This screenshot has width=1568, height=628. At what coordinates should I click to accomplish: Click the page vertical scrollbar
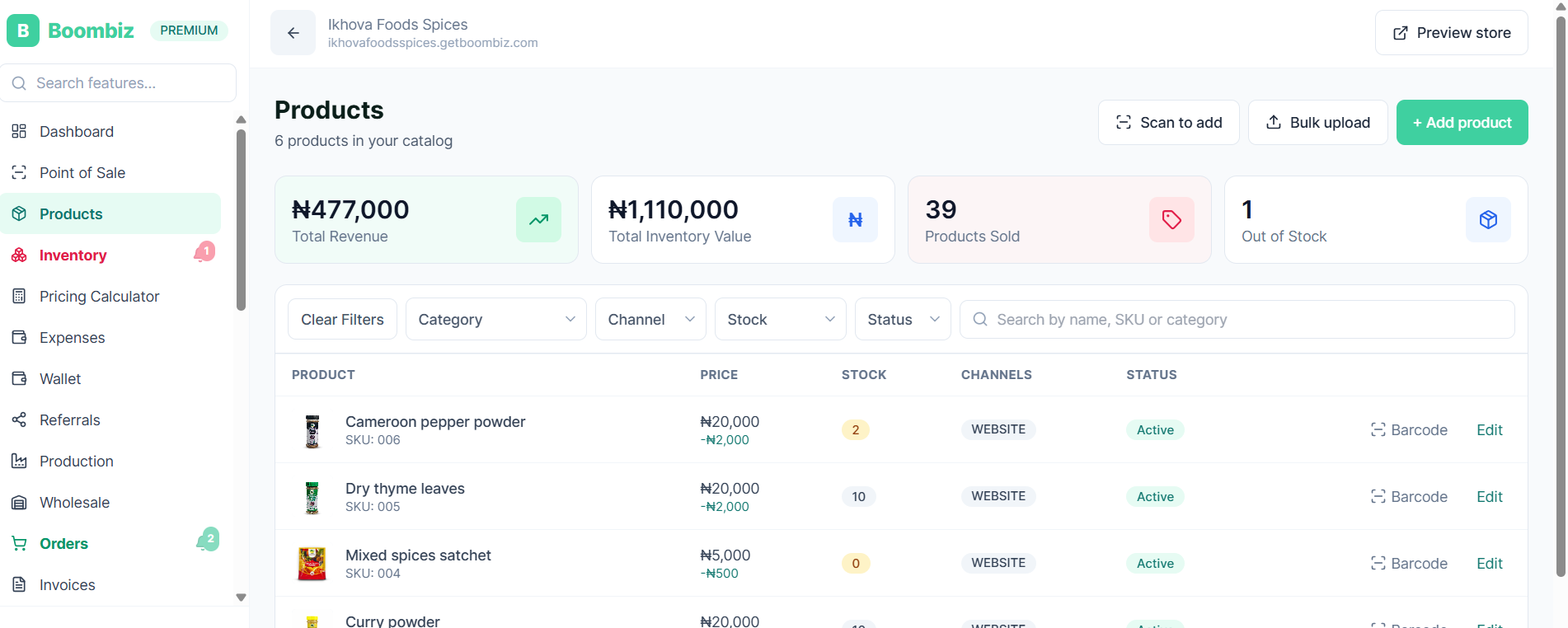[1560, 297]
